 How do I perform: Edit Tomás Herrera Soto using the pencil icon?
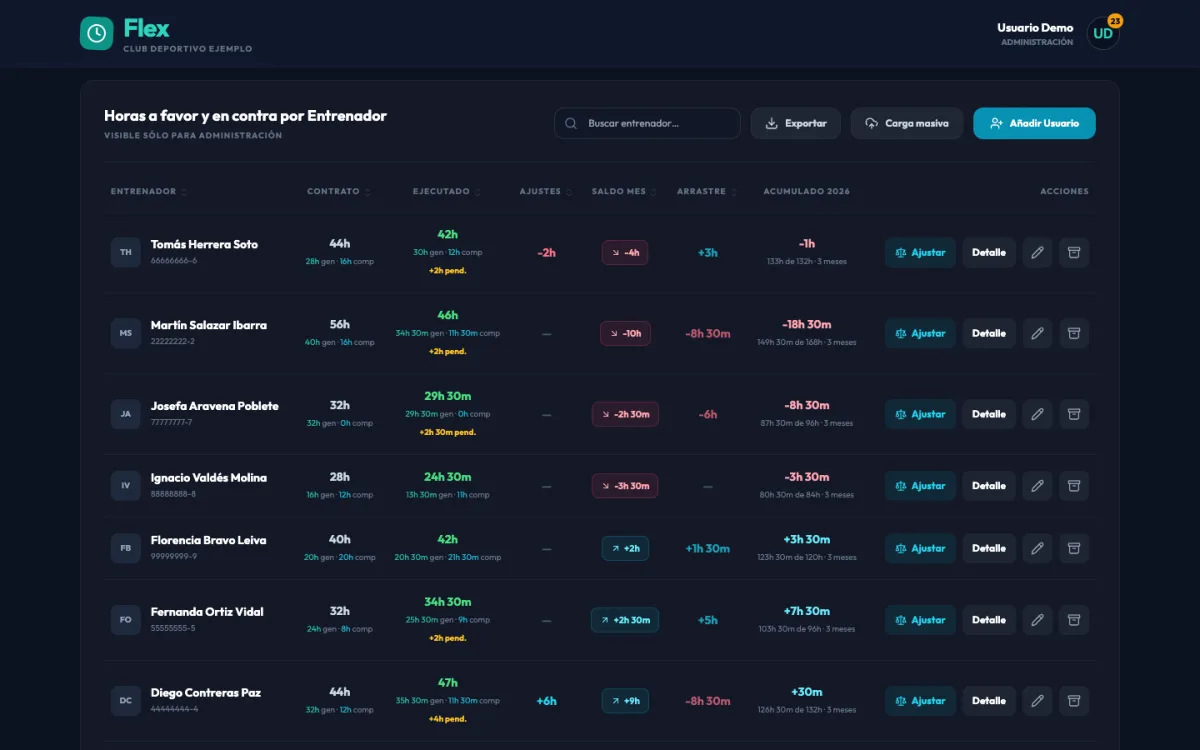click(x=1037, y=253)
